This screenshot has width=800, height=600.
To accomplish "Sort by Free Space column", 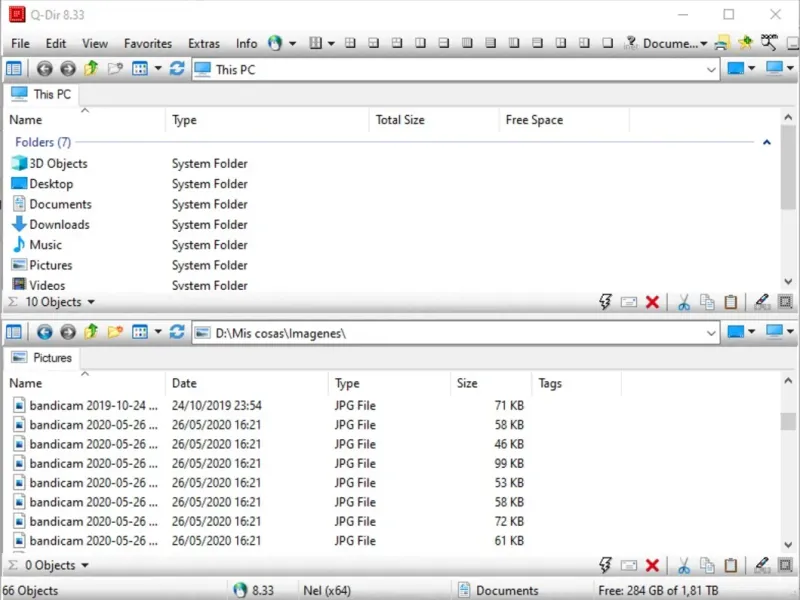I will click(564, 120).
